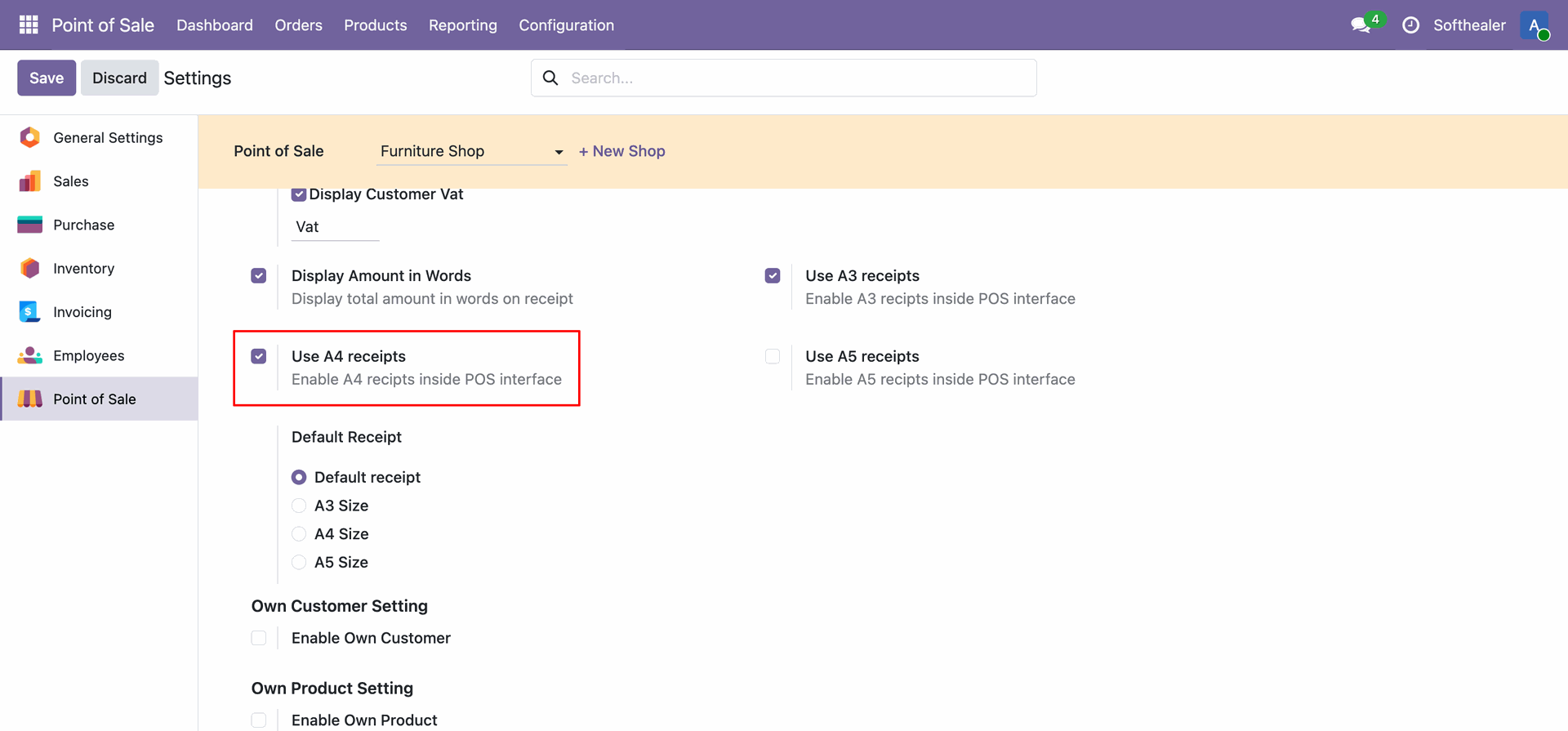Click the Softhealer company name

(x=1469, y=25)
